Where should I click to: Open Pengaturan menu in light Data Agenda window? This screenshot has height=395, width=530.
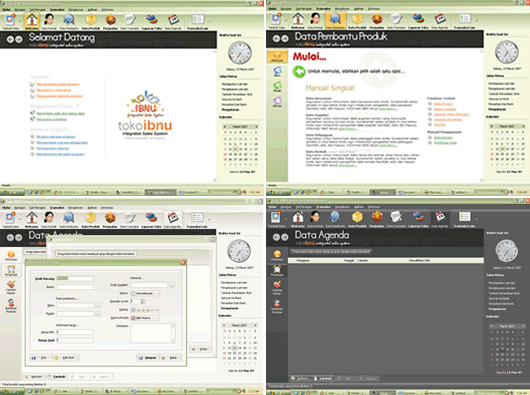coord(75,208)
